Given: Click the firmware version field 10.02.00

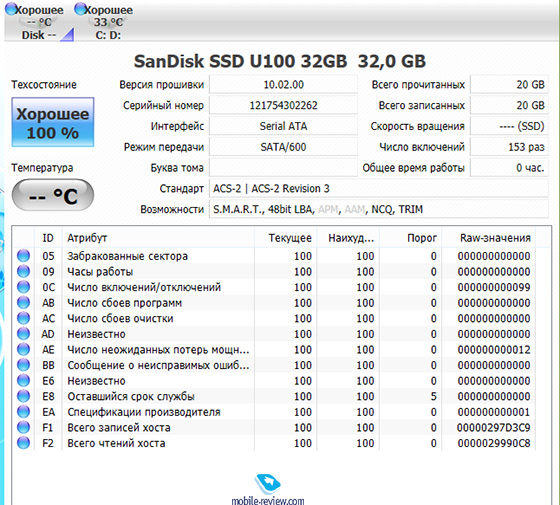Looking at the screenshot, I should [283, 85].
